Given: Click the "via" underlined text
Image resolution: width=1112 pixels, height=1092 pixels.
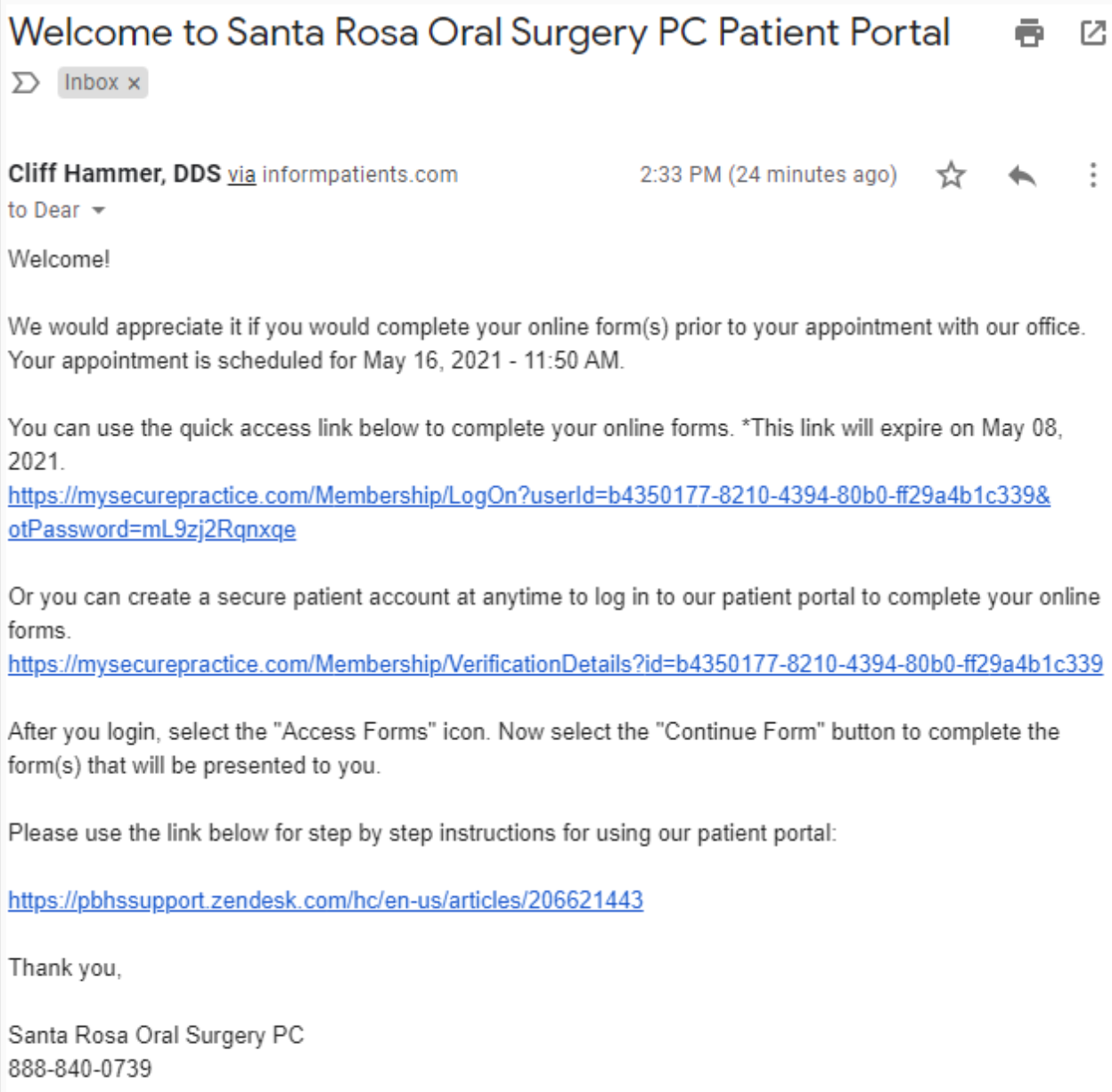Looking at the screenshot, I should 241,175.
